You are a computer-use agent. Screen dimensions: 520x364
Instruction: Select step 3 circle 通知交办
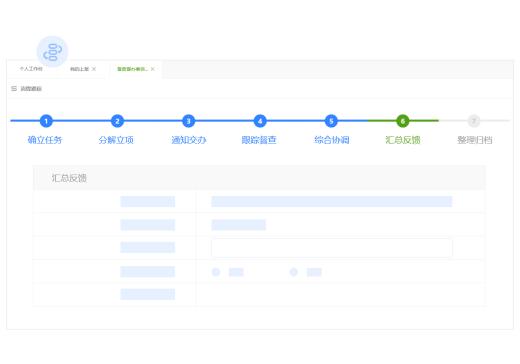point(189,121)
